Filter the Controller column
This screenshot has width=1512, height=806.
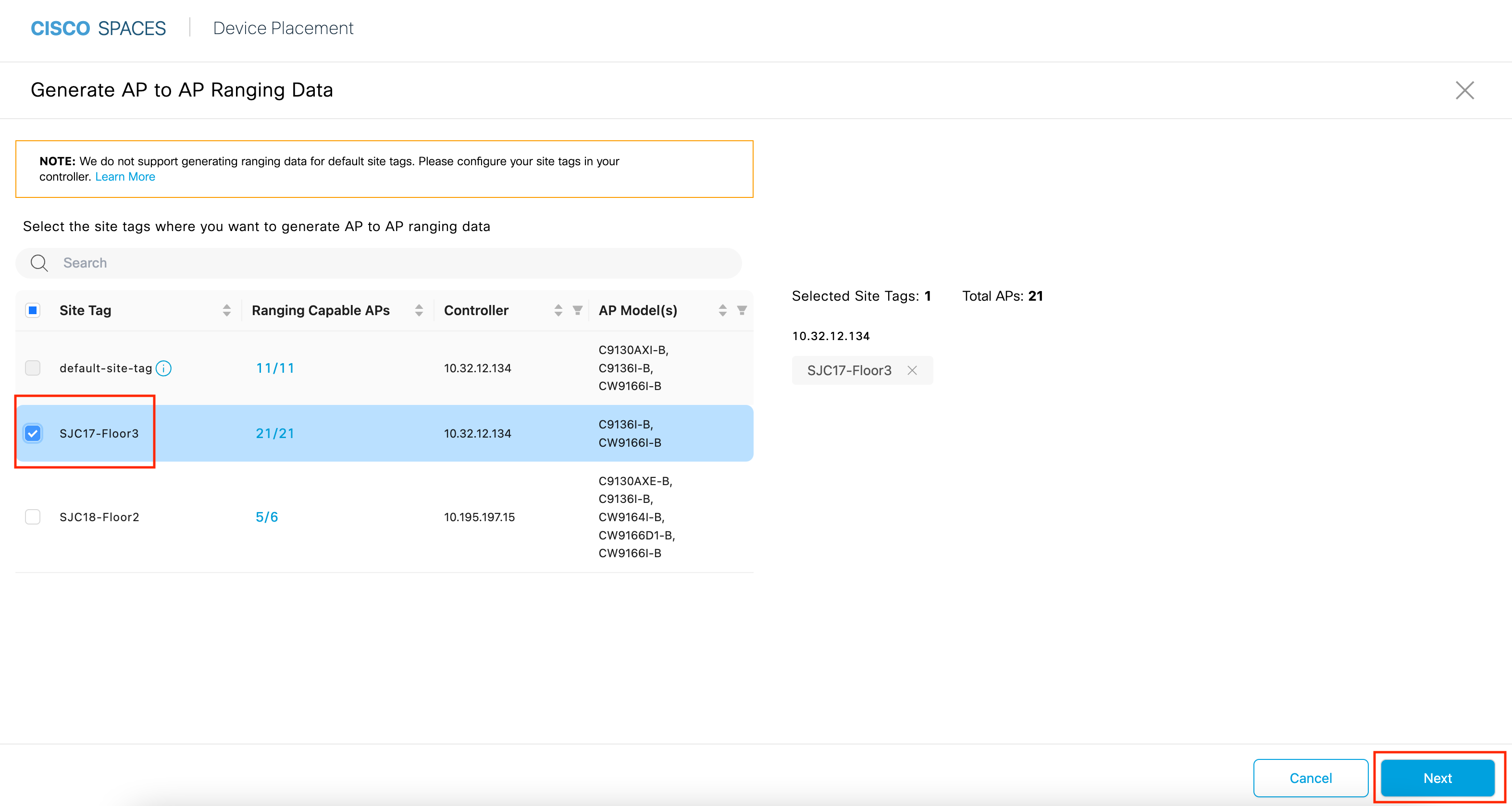tap(578, 310)
